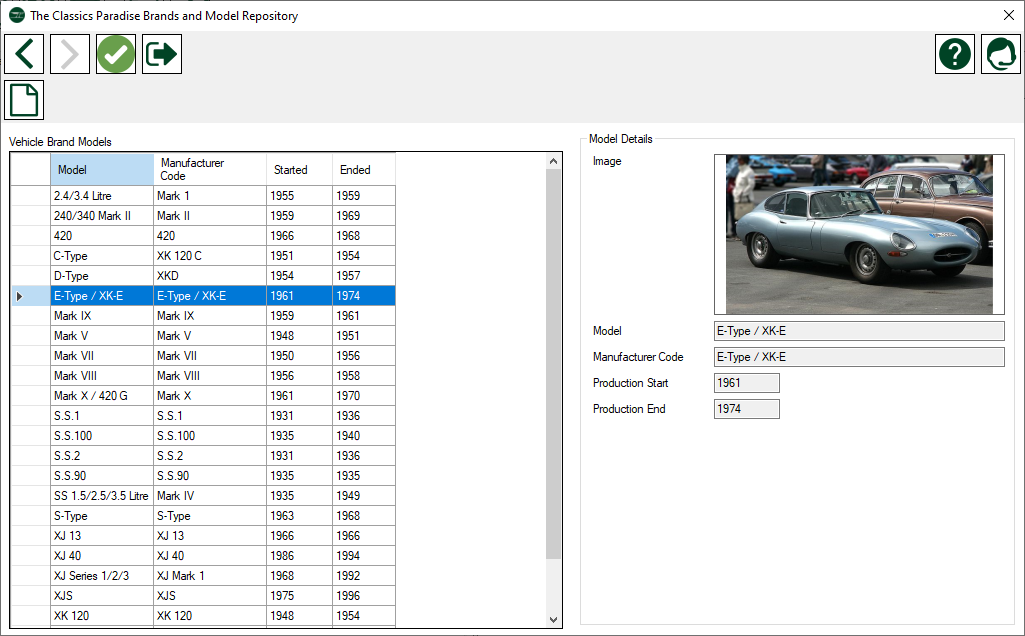The image size is (1025, 636).
Task: Click the Started year 1955 cell
Action: [299, 196]
